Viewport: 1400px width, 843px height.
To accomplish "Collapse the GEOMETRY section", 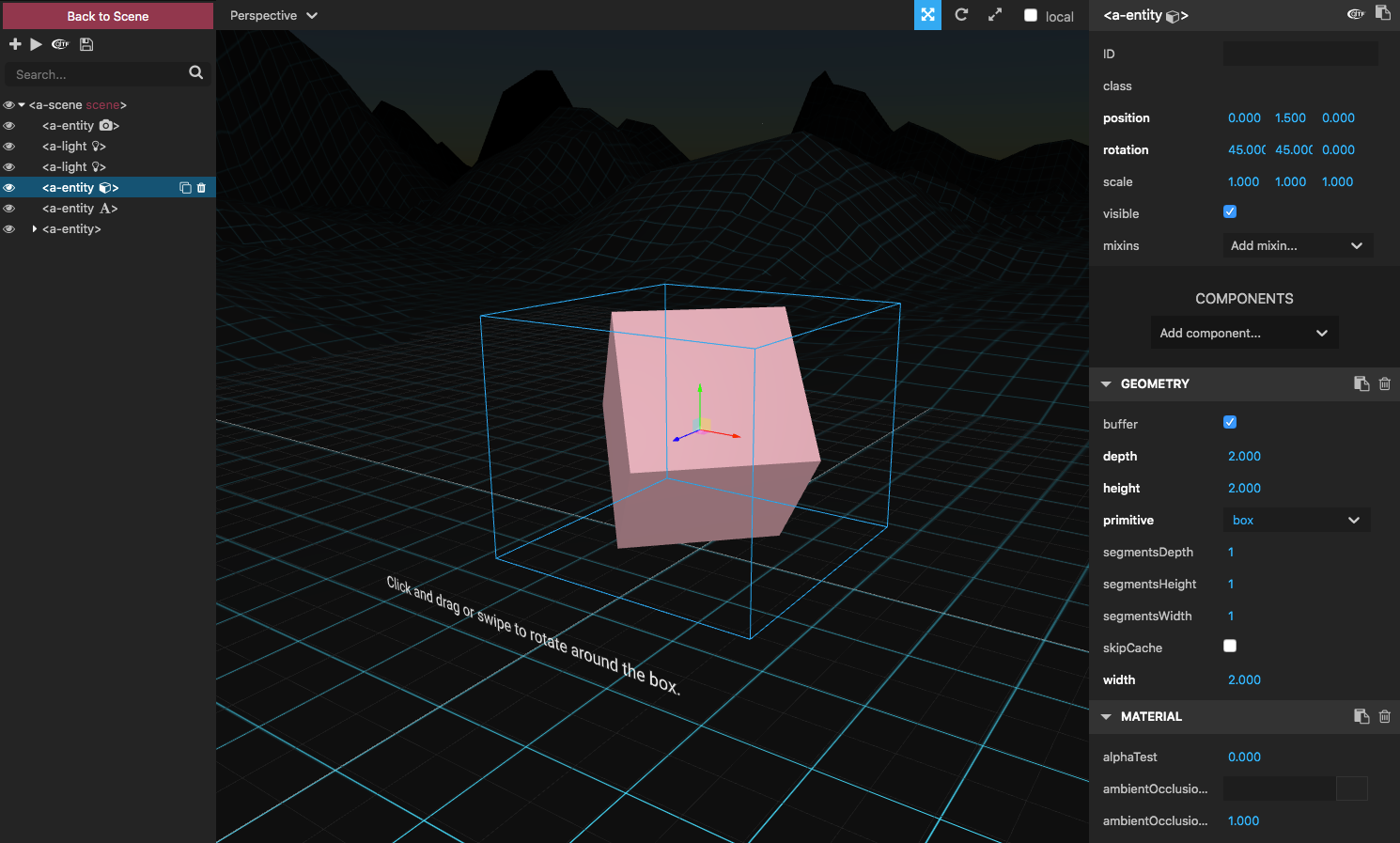I will [x=1106, y=383].
